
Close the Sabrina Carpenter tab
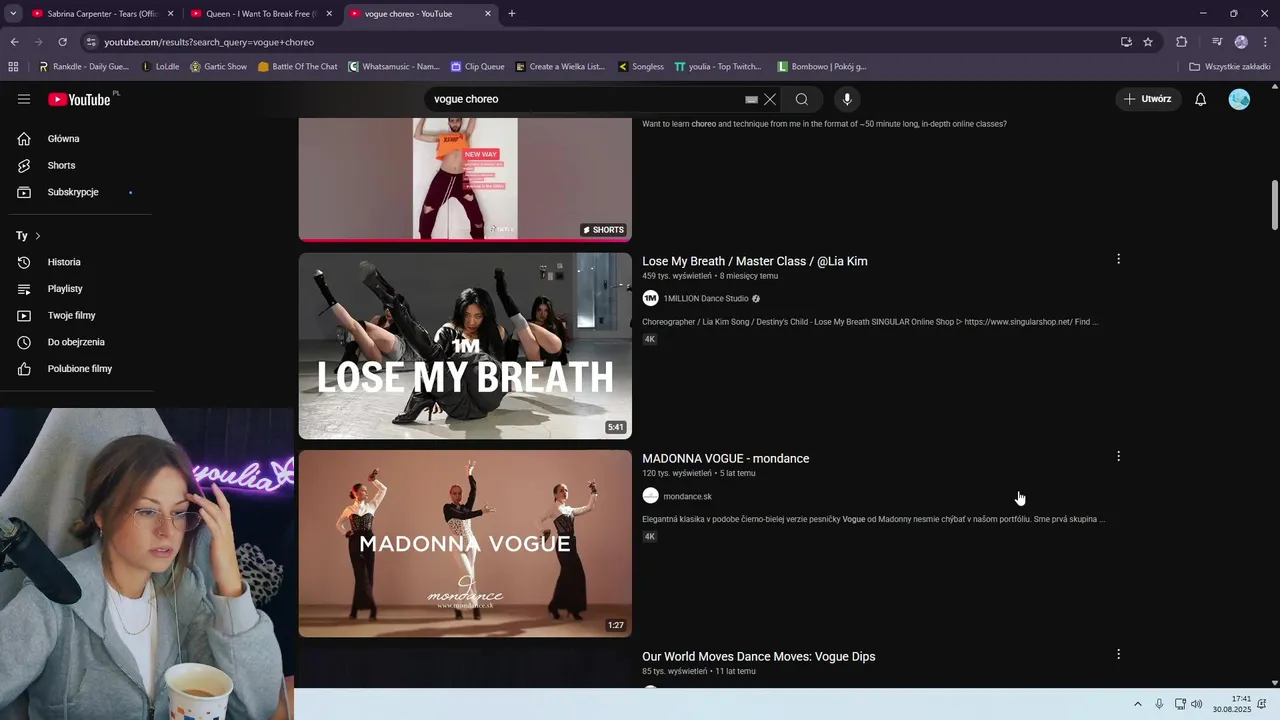tap(170, 14)
